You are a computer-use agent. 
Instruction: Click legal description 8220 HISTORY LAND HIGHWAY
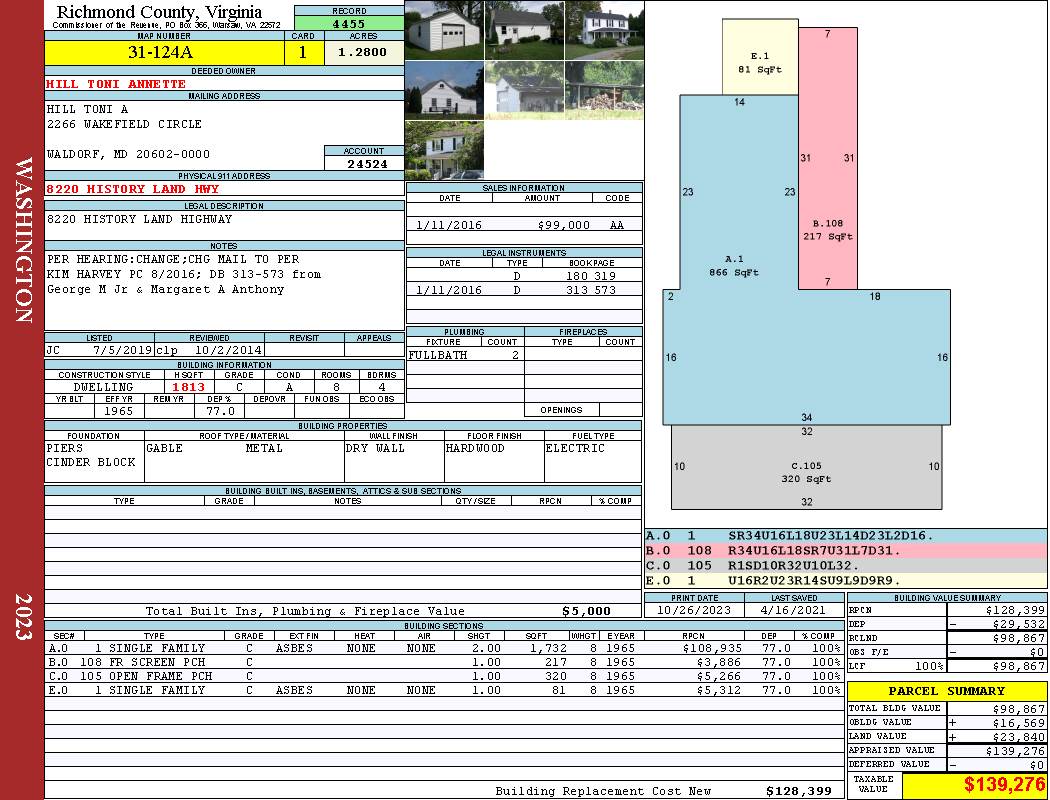139,219
